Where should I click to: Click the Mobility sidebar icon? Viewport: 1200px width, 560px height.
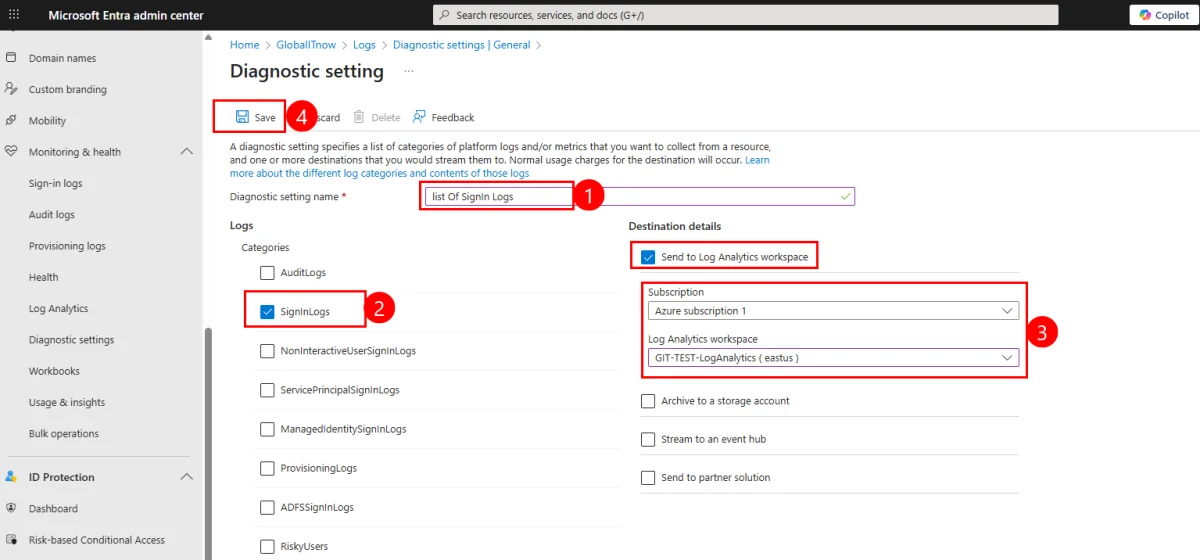pos(11,120)
